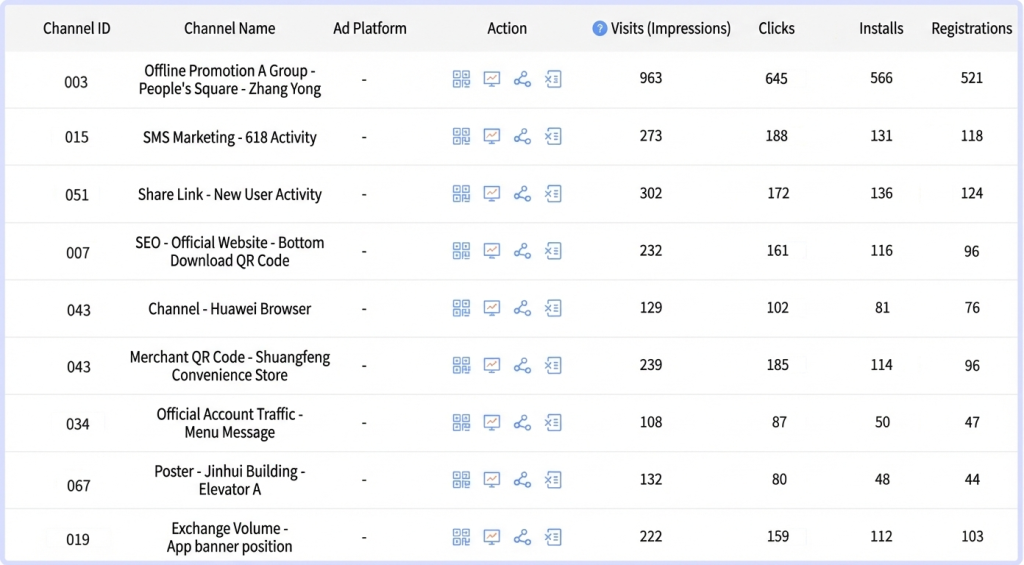Export Excel for Poster Jinhui Building Elevator A
The width and height of the screenshot is (1024, 565).
[x=553, y=480]
